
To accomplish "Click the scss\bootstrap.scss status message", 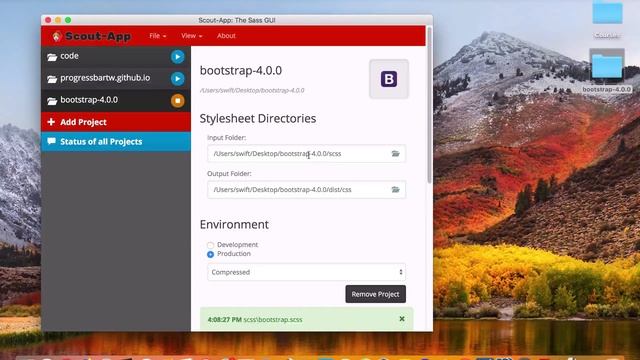I will coord(273,320).
